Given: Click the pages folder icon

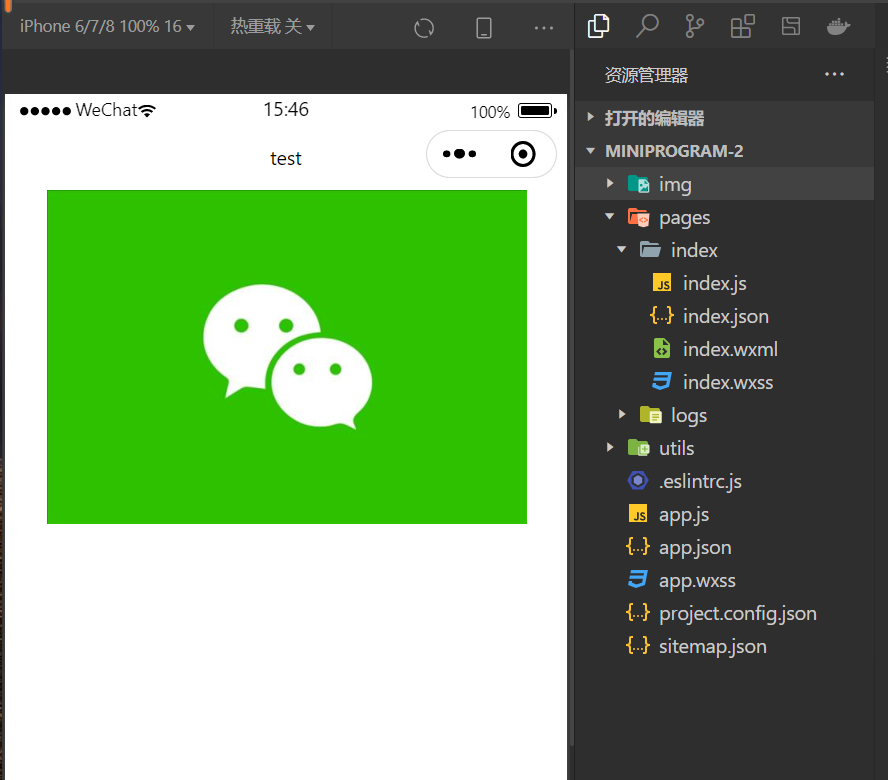Looking at the screenshot, I should (x=638, y=217).
